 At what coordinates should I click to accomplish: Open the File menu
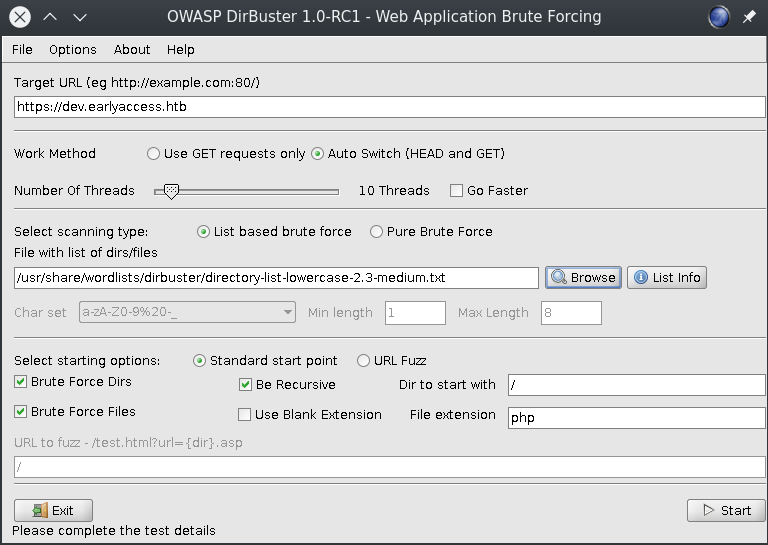pyautogui.click(x=22, y=50)
